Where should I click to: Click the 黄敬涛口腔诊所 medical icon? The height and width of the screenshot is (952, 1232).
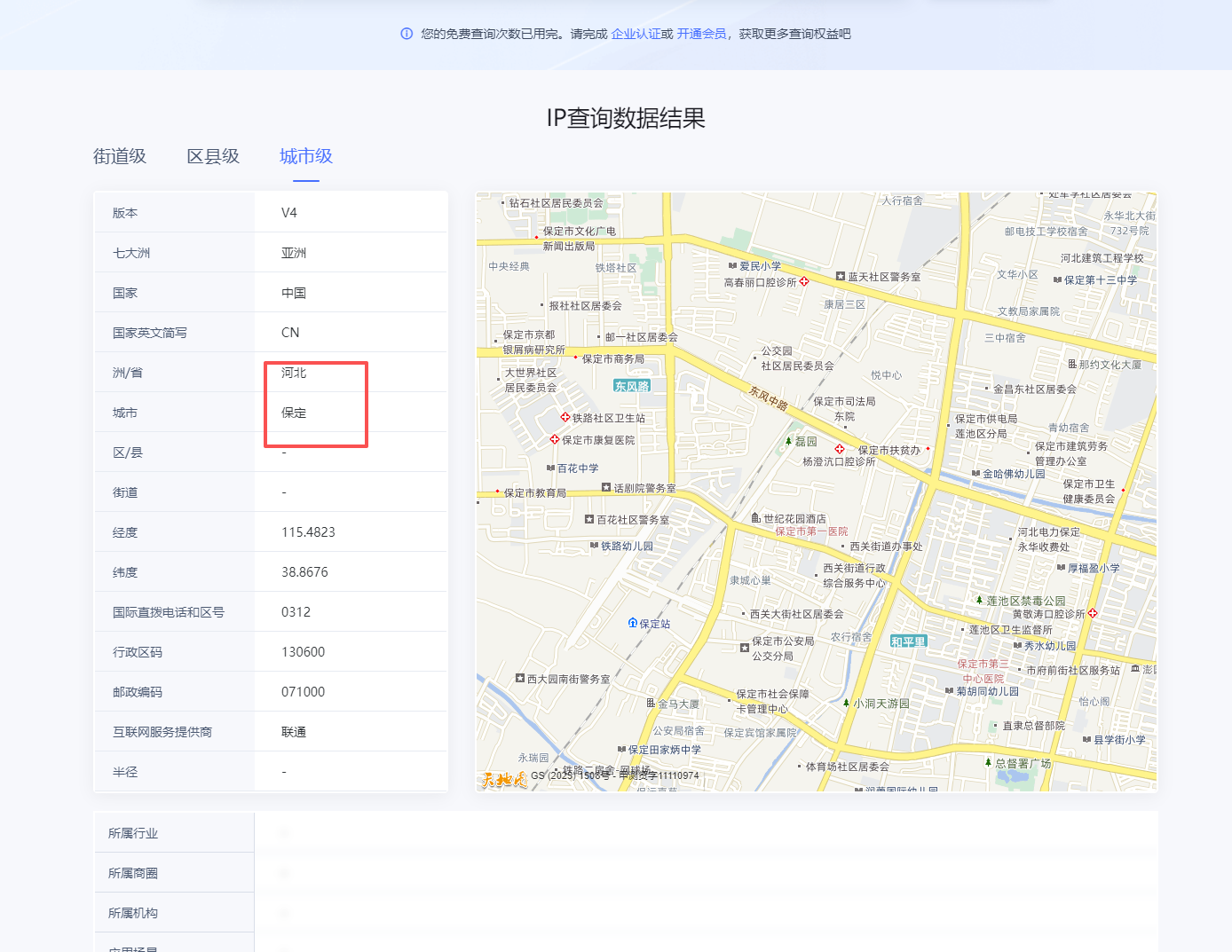[1093, 613]
